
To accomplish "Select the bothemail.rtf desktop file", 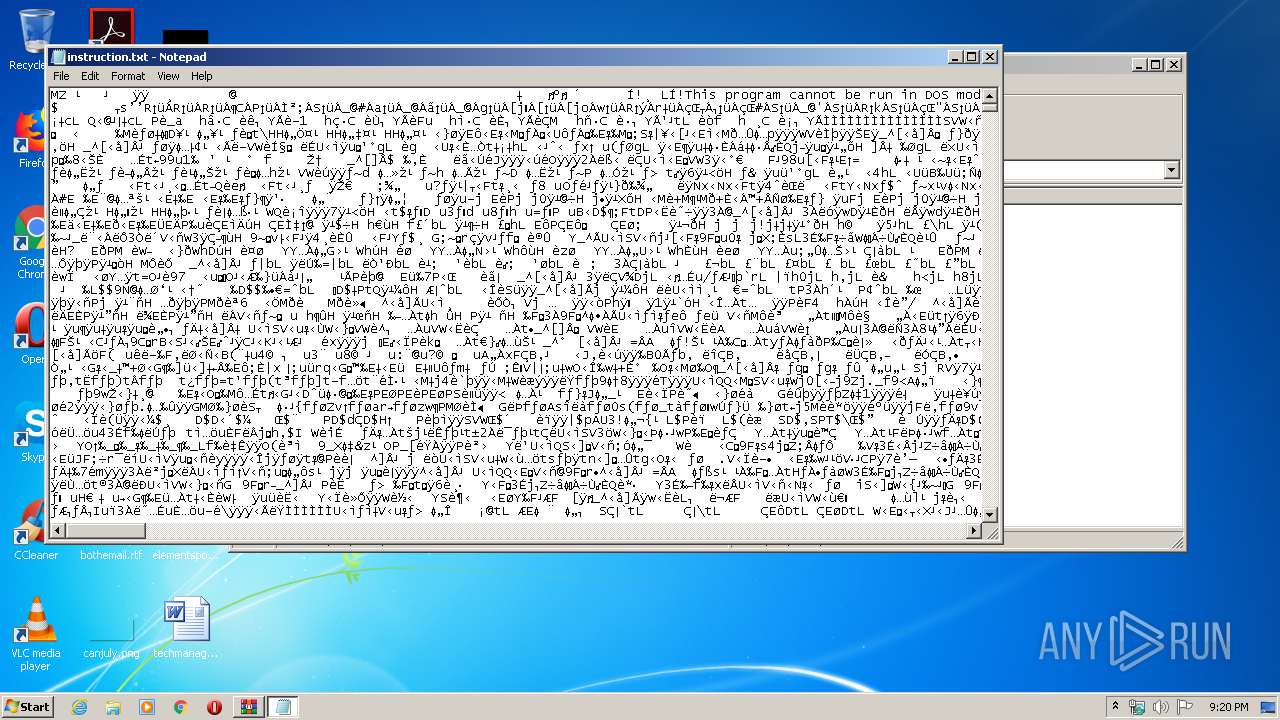I will 111,554.
